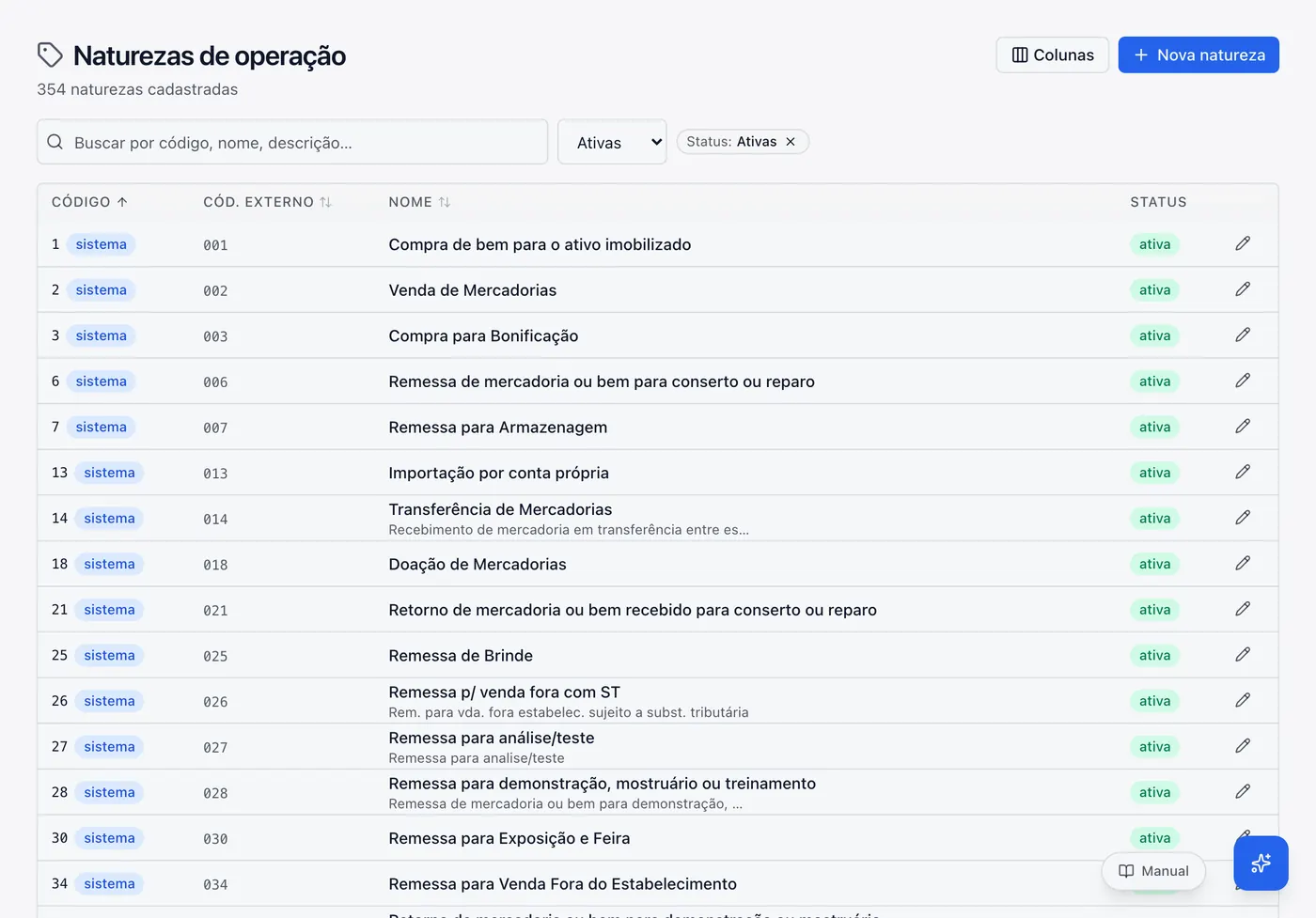The image size is (1316, 918).
Task: Sort table by Código column
Action: [x=90, y=202]
